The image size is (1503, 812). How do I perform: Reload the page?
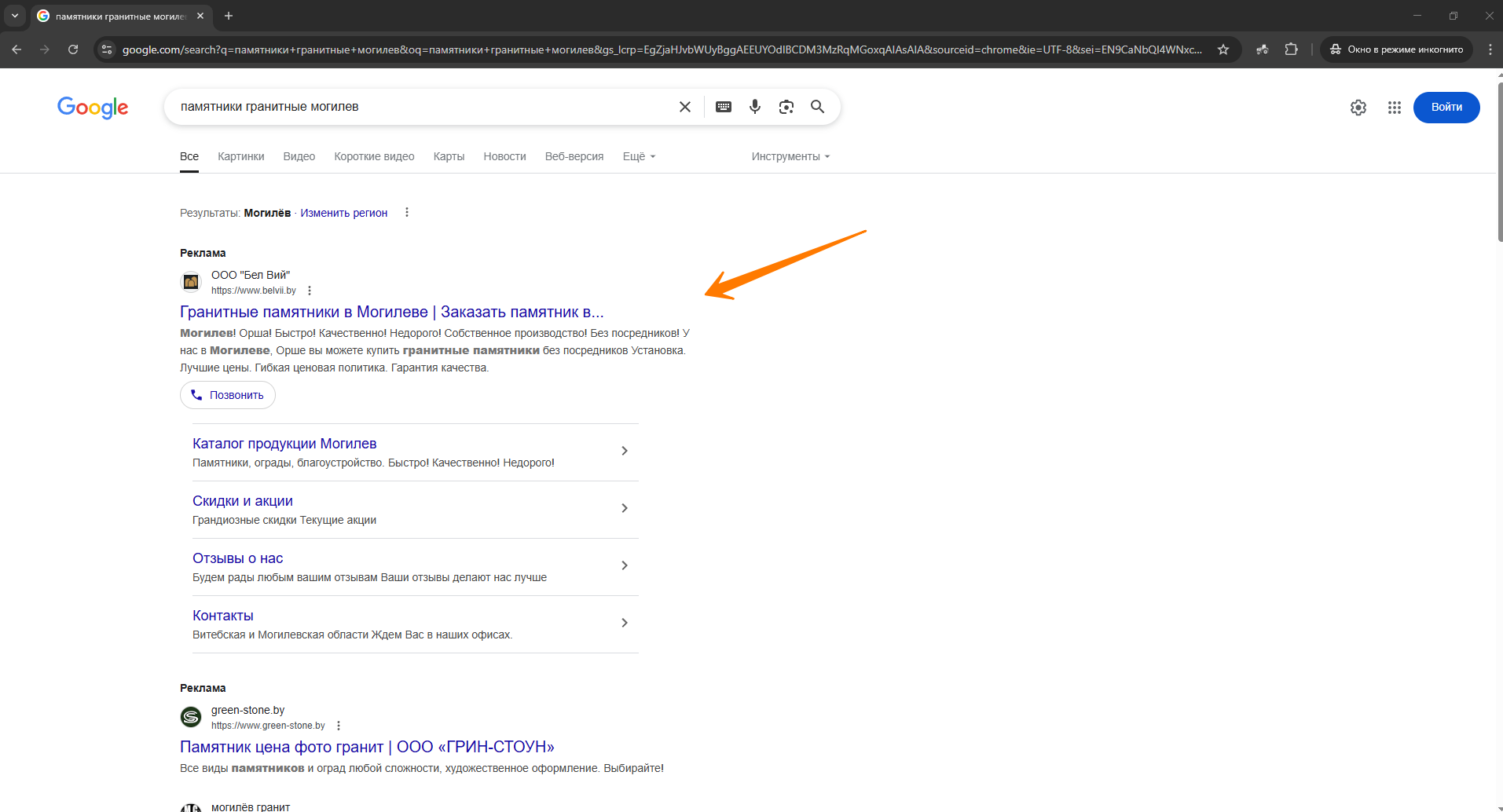coord(73,49)
